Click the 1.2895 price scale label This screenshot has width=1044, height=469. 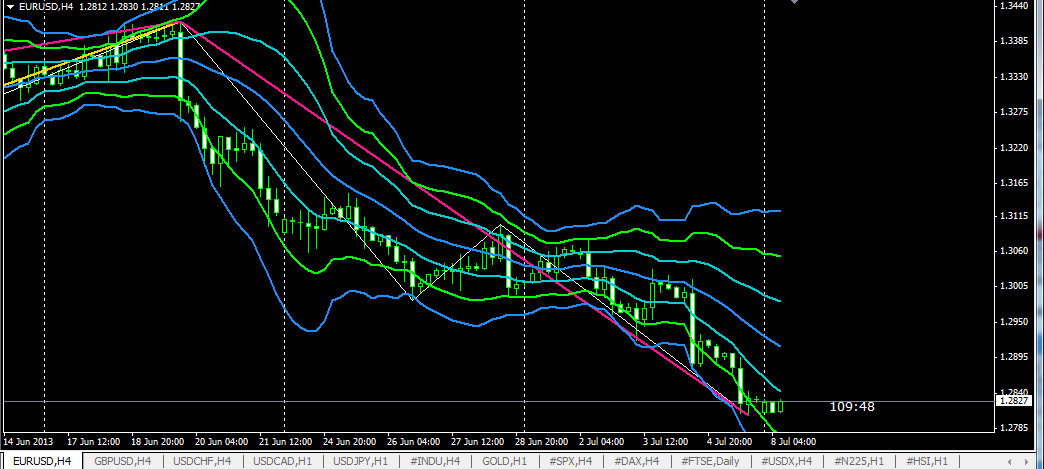click(x=1014, y=357)
